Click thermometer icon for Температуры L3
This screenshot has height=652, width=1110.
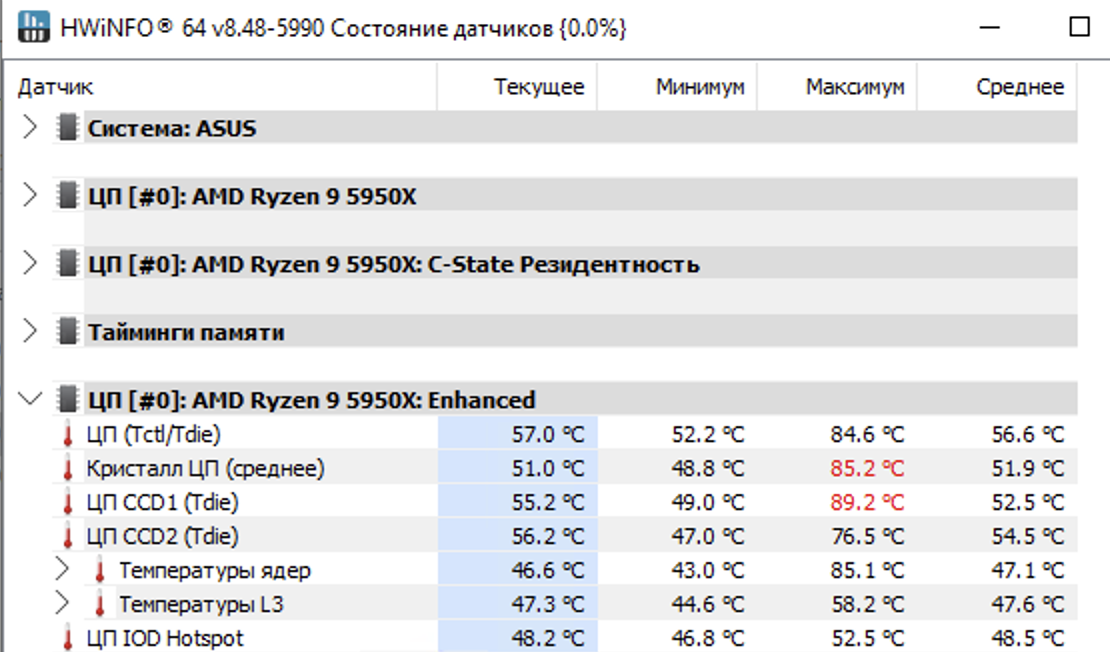pyautogui.click(x=100, y=604)
